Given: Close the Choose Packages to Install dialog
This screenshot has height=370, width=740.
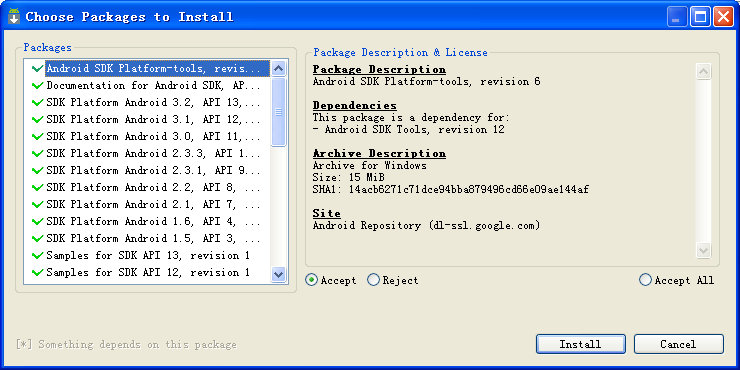Looking at the screenshot, I should click(x=723, y=17).
